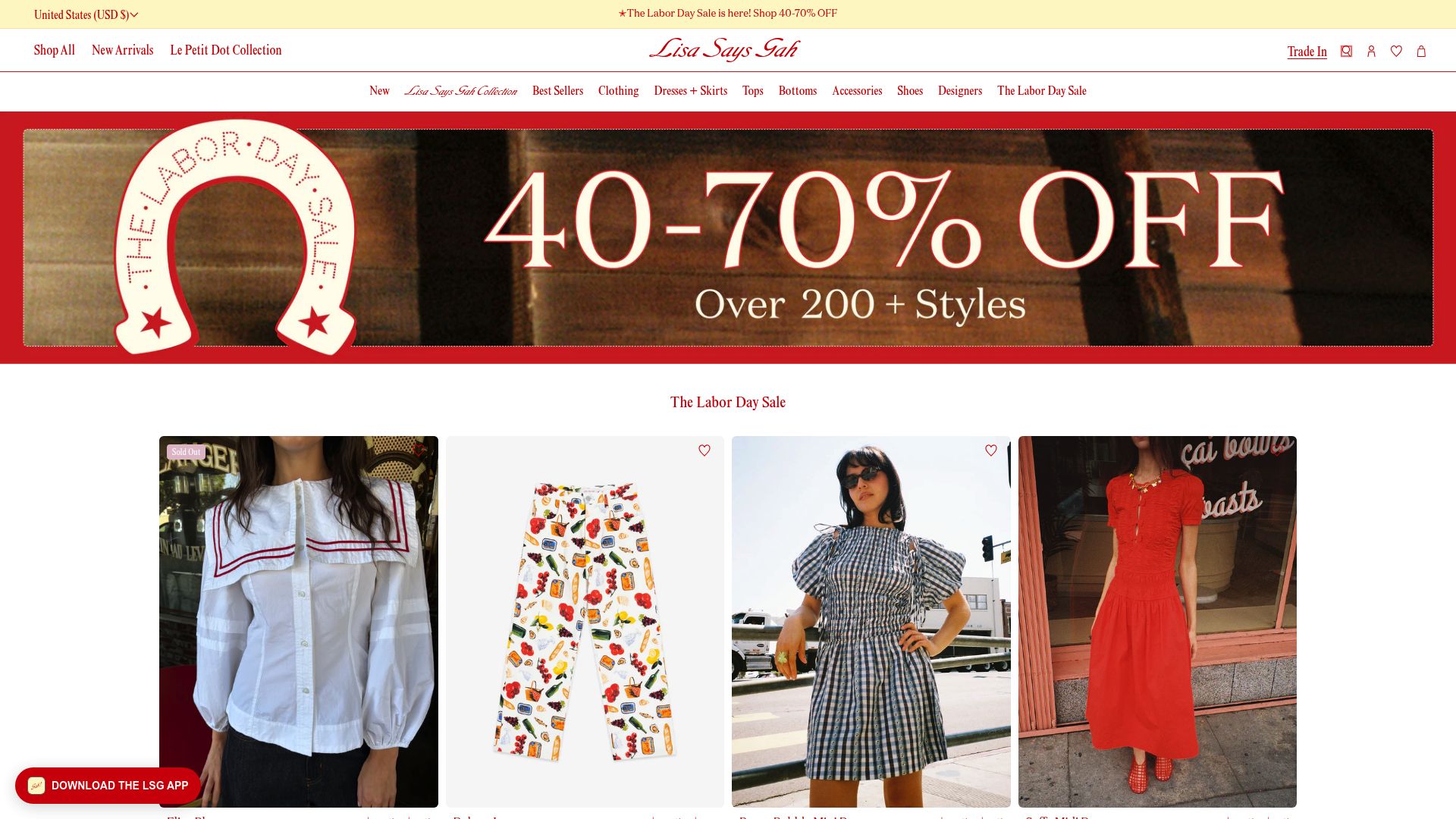
Task: Open the Clothing navigation menu
Action: (618, 91)
